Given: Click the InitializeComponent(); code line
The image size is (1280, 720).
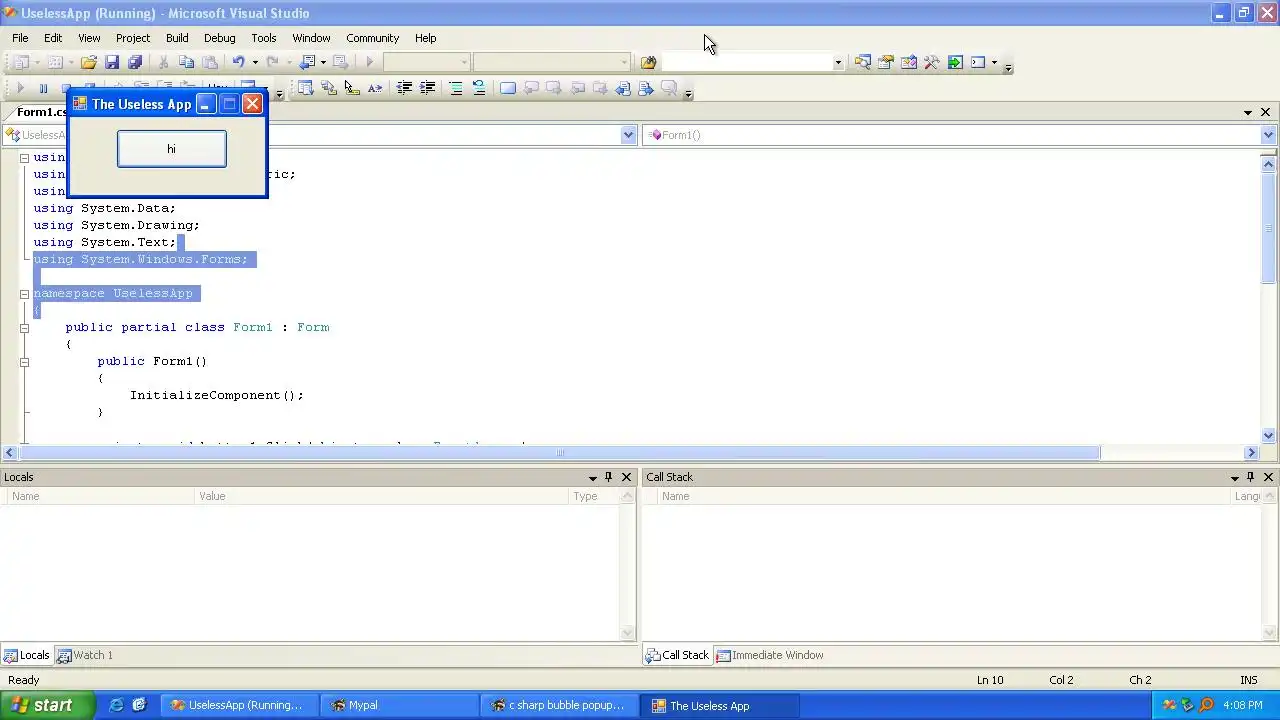Looking at the screenshot, I should pyautogui.click(x=216, y=395).
